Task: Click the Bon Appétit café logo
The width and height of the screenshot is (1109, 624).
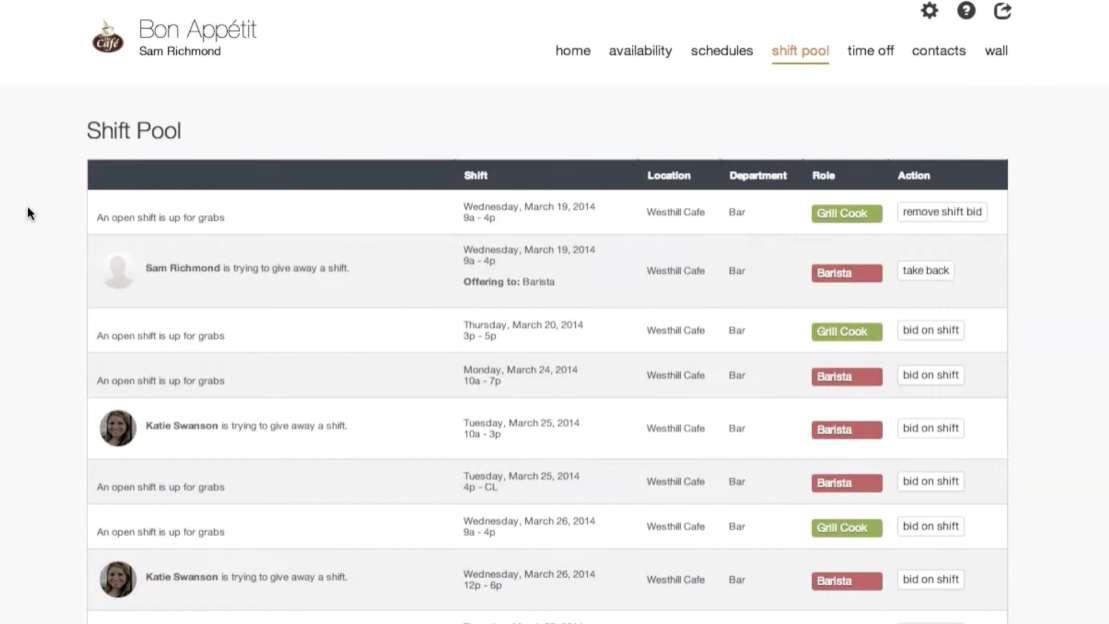Action: tap(108, 38)
